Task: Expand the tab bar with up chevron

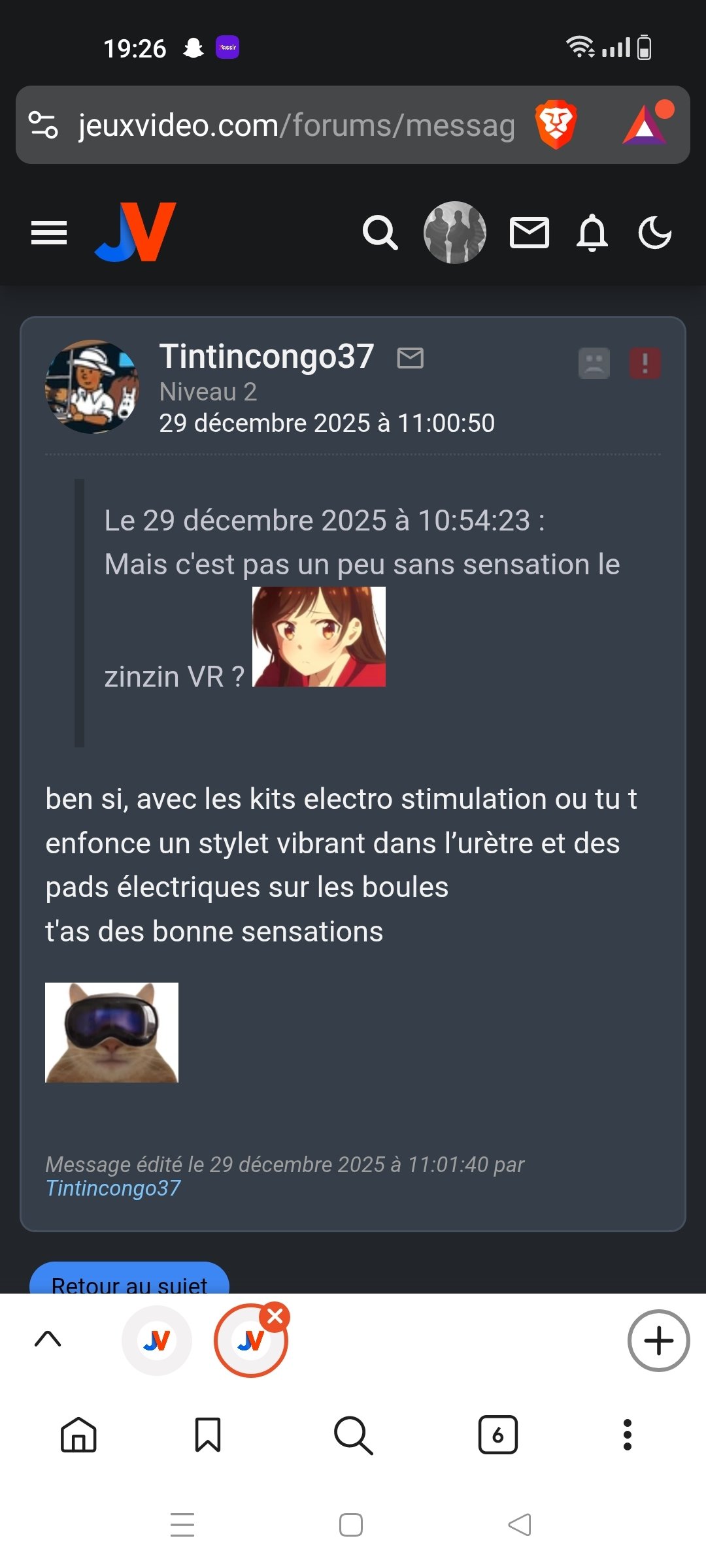Action: tap(48, 1339)
